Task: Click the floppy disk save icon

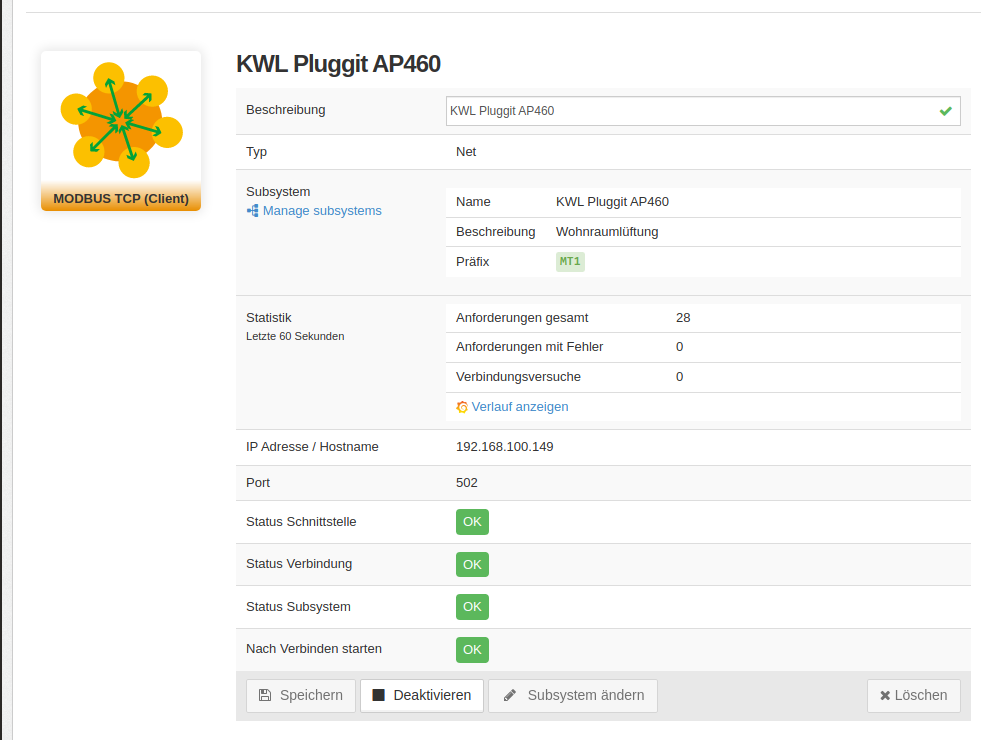Action: (x=265, y=695)
